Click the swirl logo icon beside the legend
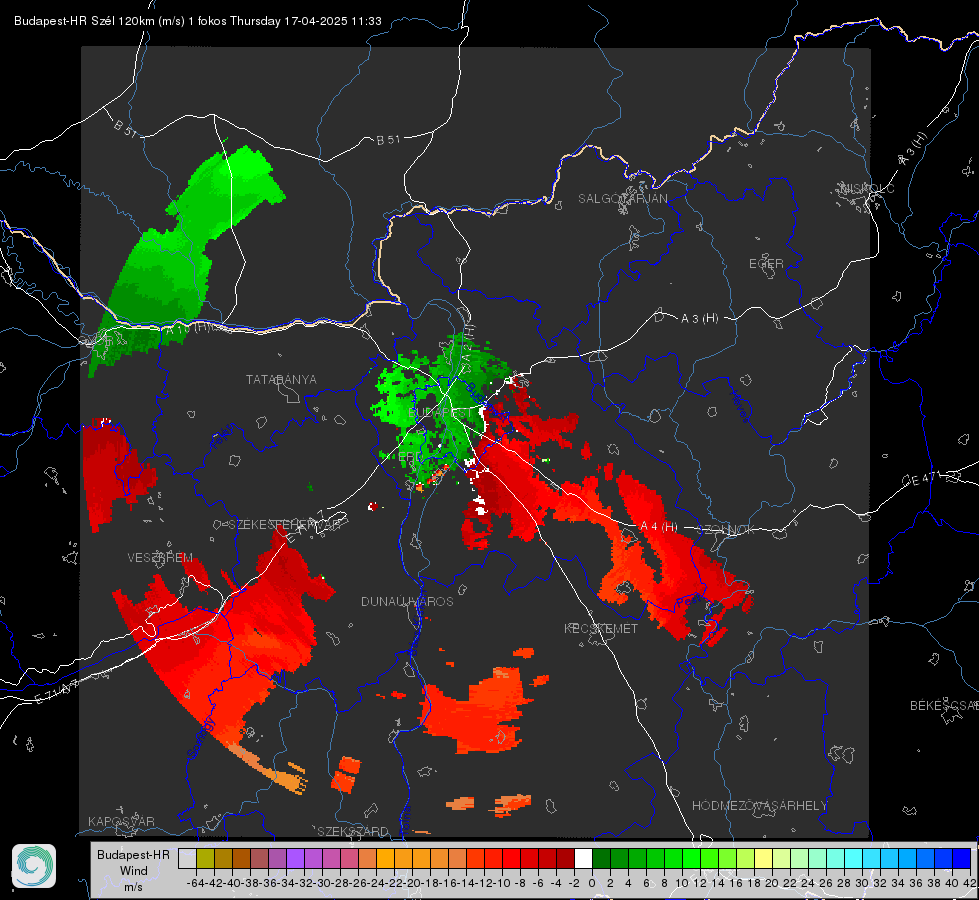979x900 pixels. [x=34, y=866]
